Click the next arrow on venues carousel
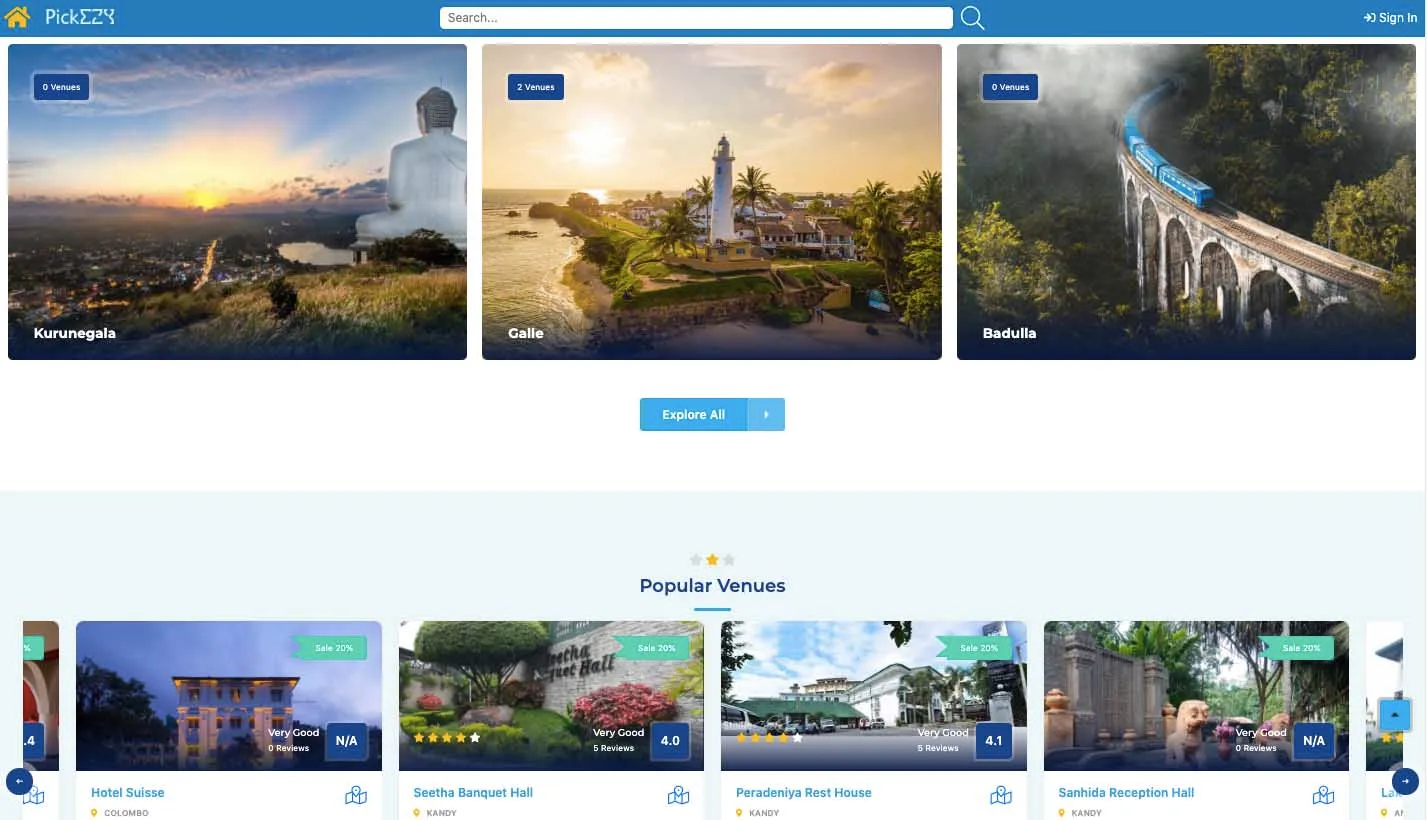Screen dimensions: 1427x820 tap(1405, 781)
